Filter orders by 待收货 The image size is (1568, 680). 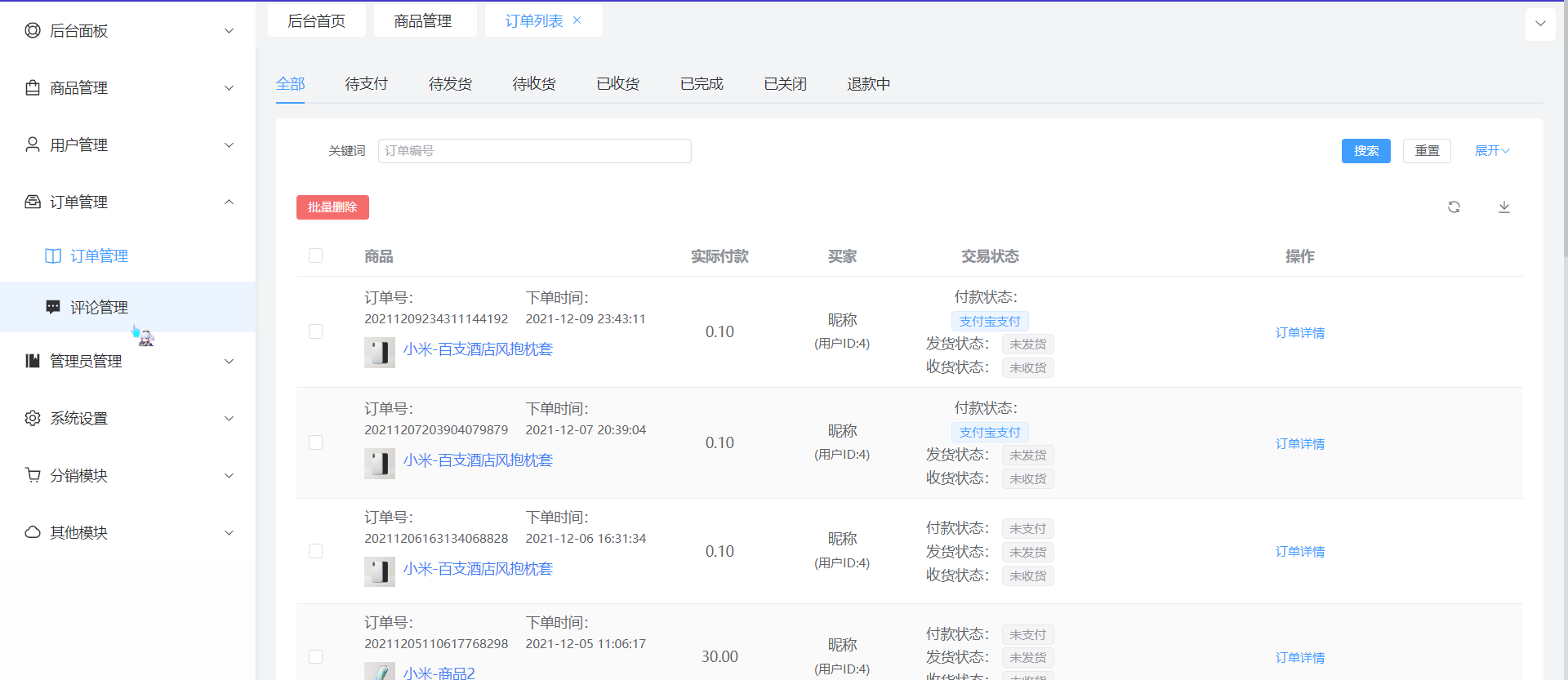[534, 84]
